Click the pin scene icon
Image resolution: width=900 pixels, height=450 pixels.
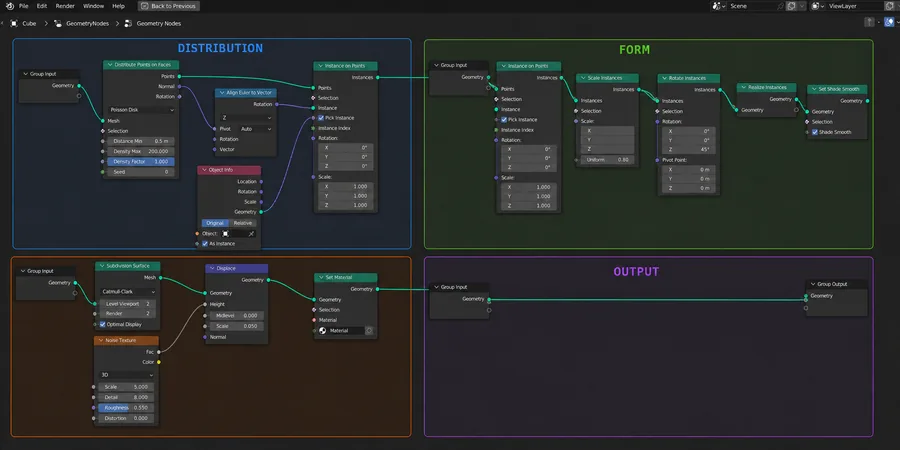780,6
